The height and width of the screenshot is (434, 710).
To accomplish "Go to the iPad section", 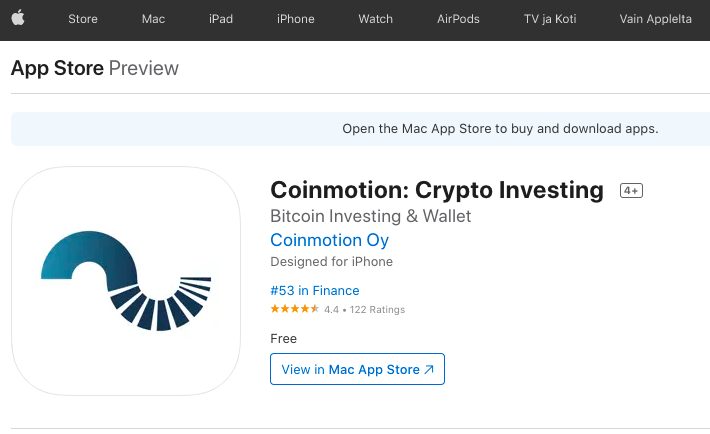I will 221,19.
